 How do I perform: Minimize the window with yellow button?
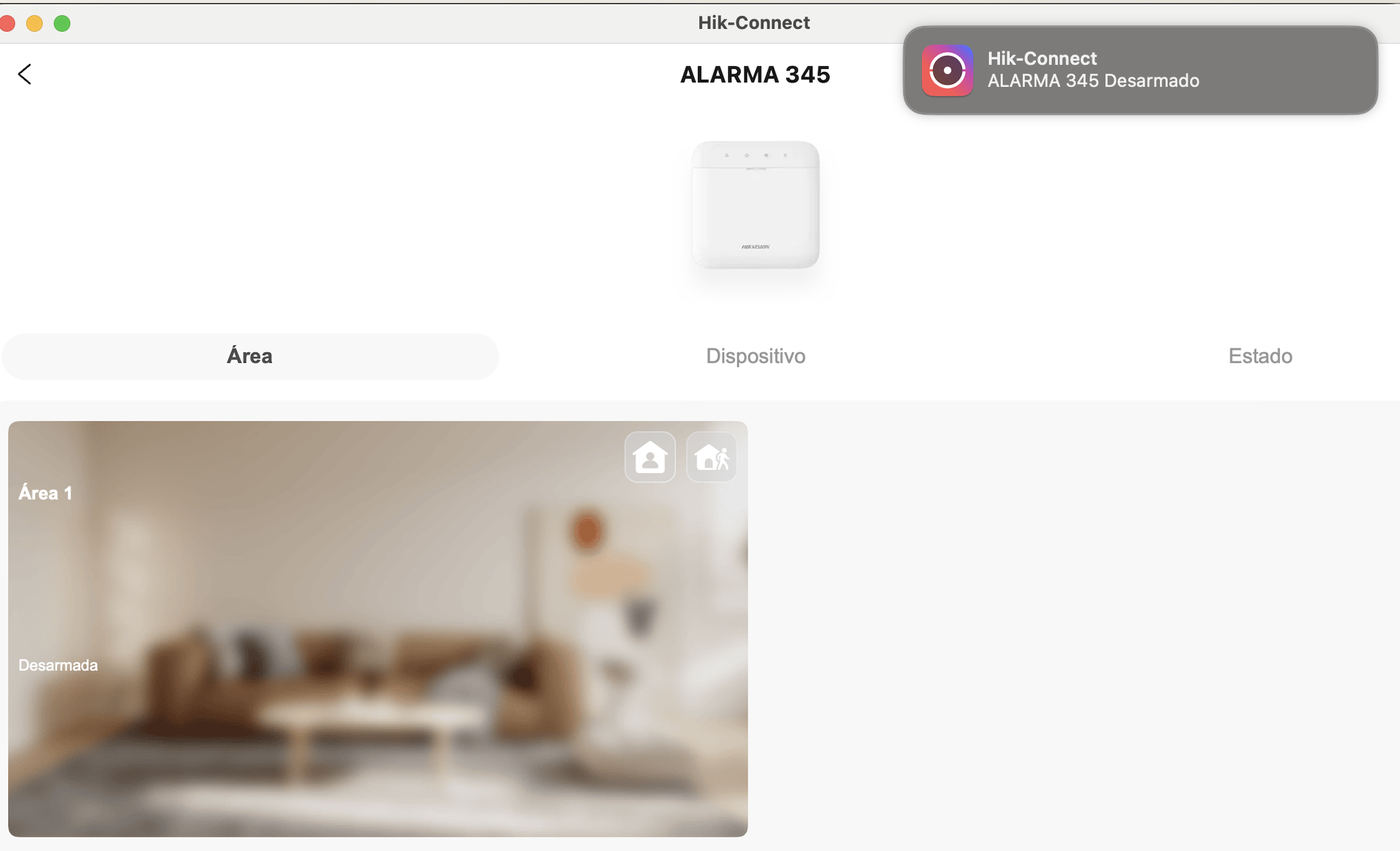(34, 23)
